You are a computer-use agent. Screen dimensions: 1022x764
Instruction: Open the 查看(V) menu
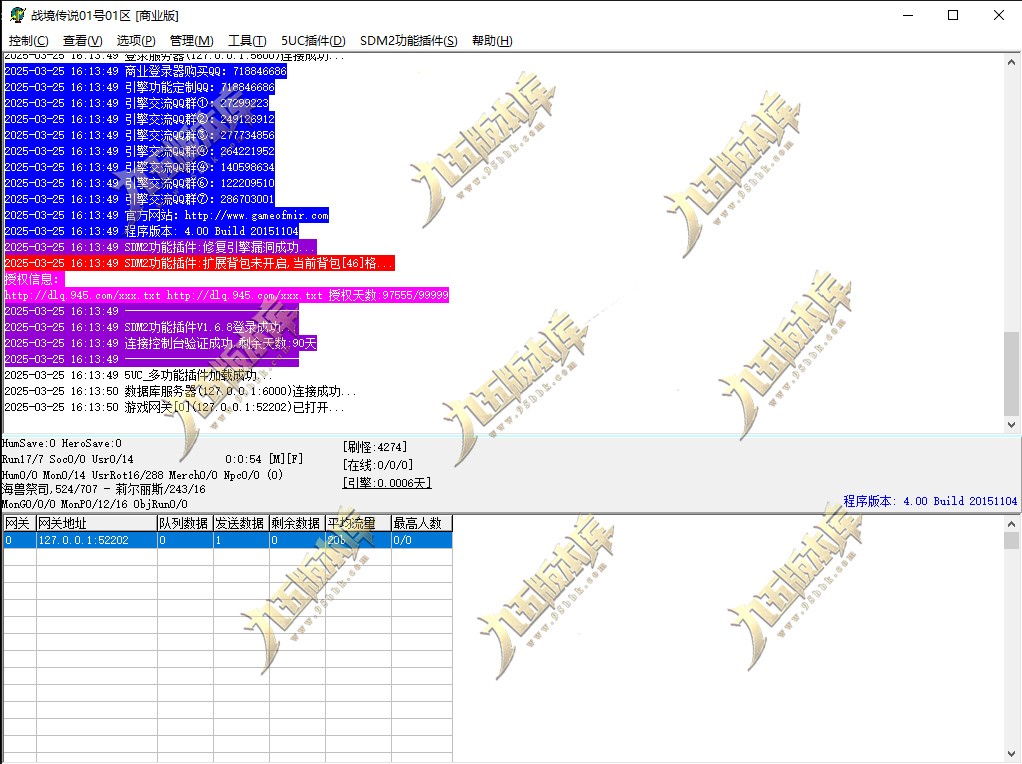point(82,40)
